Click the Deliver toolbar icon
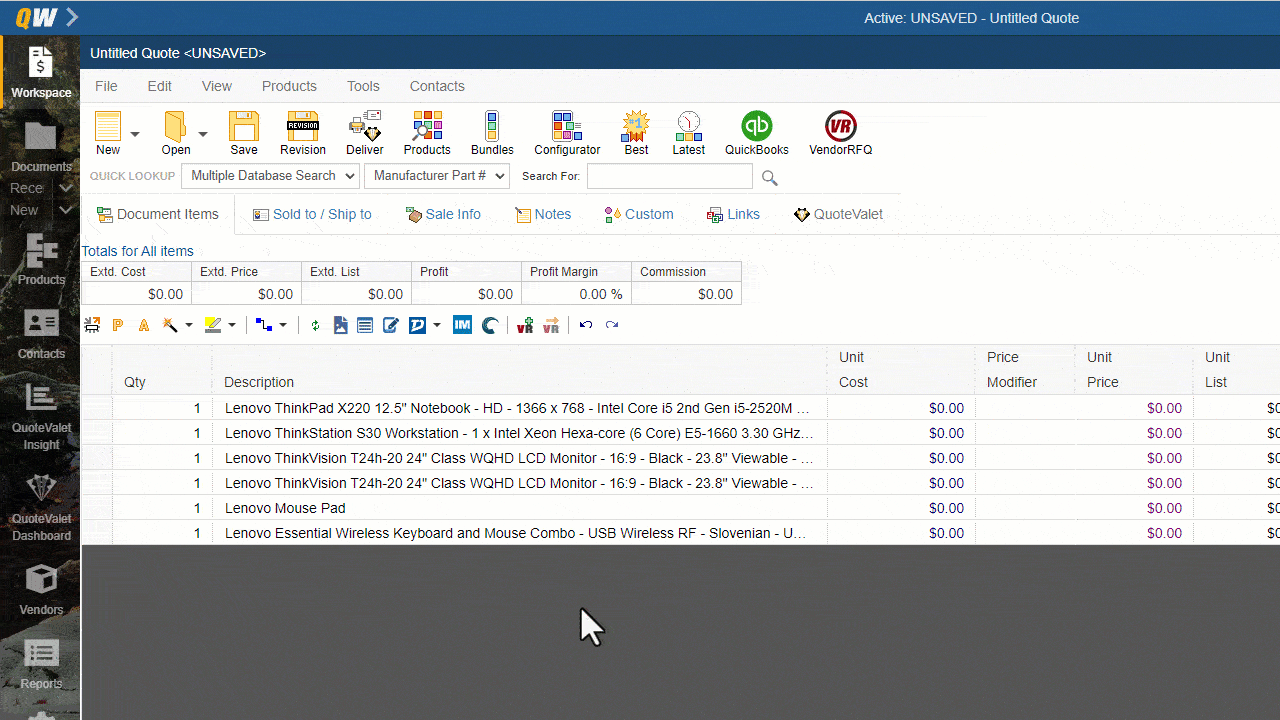The width and height of the screenshot is (1280, 720). (364, 132)
